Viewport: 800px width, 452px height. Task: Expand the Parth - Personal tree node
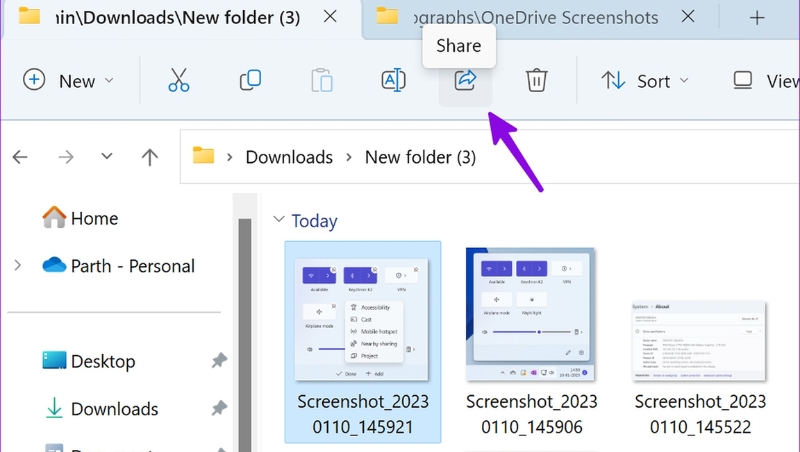(x=18, y=265)
